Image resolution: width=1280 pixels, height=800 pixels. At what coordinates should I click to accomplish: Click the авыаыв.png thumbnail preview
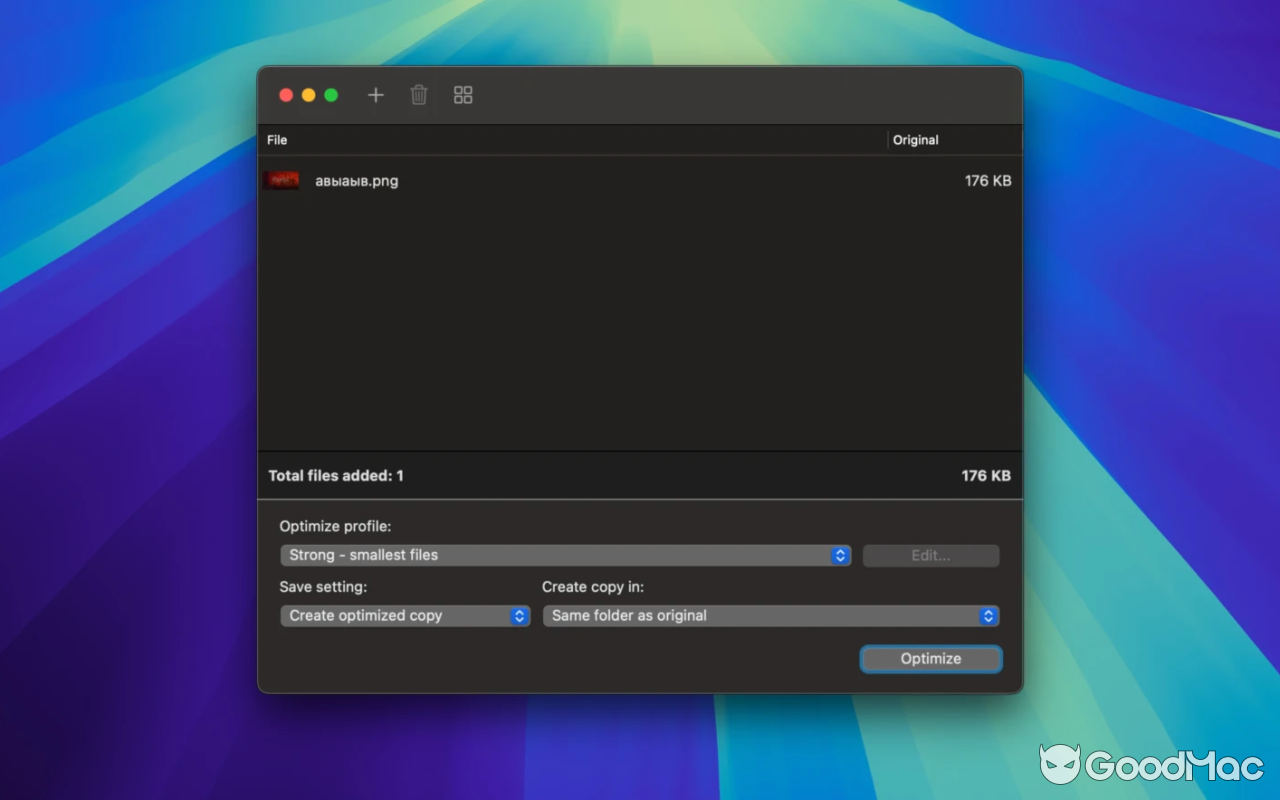tap(281, 180)
